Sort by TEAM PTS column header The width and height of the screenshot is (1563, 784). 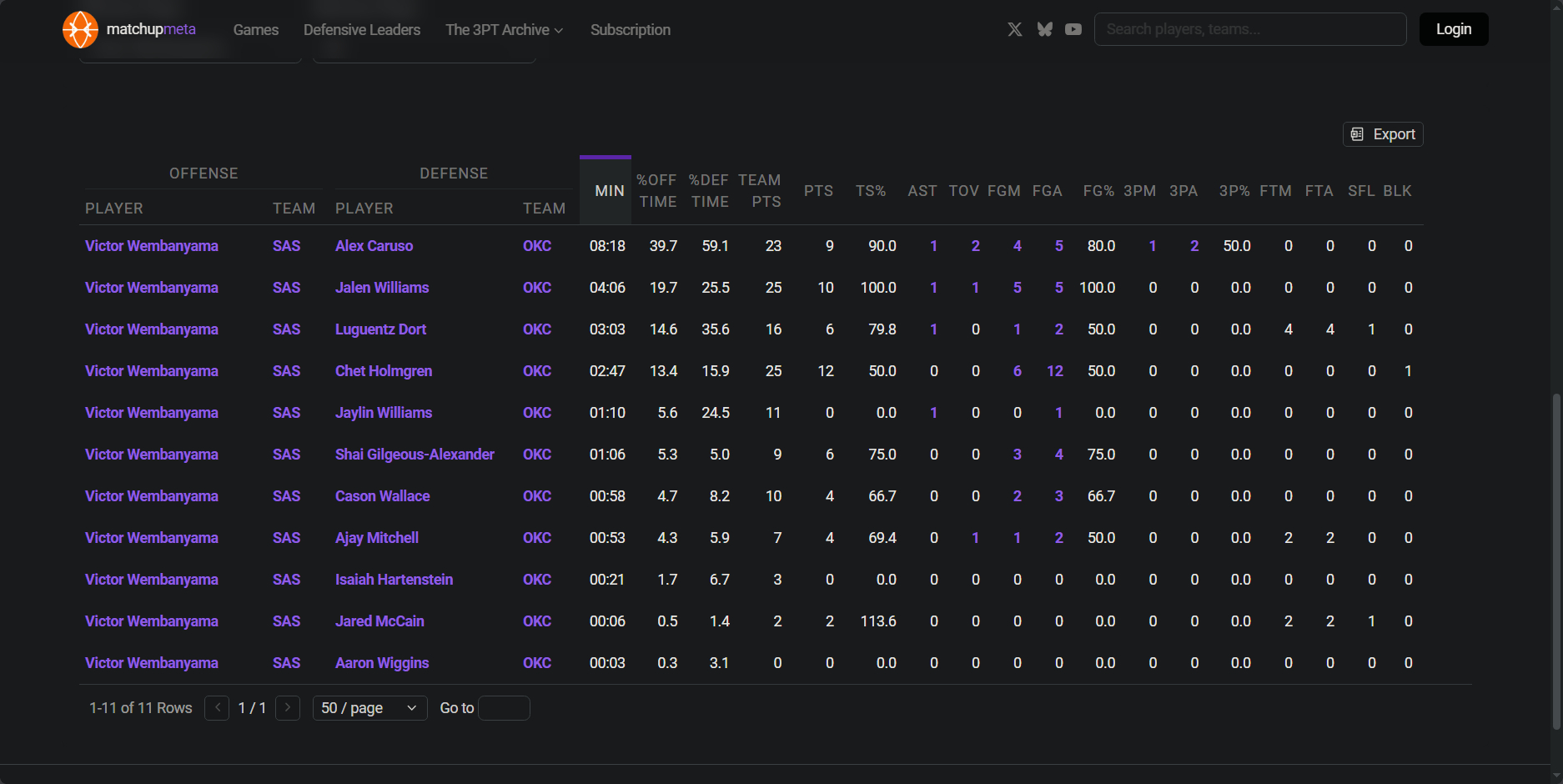[760, 191]
